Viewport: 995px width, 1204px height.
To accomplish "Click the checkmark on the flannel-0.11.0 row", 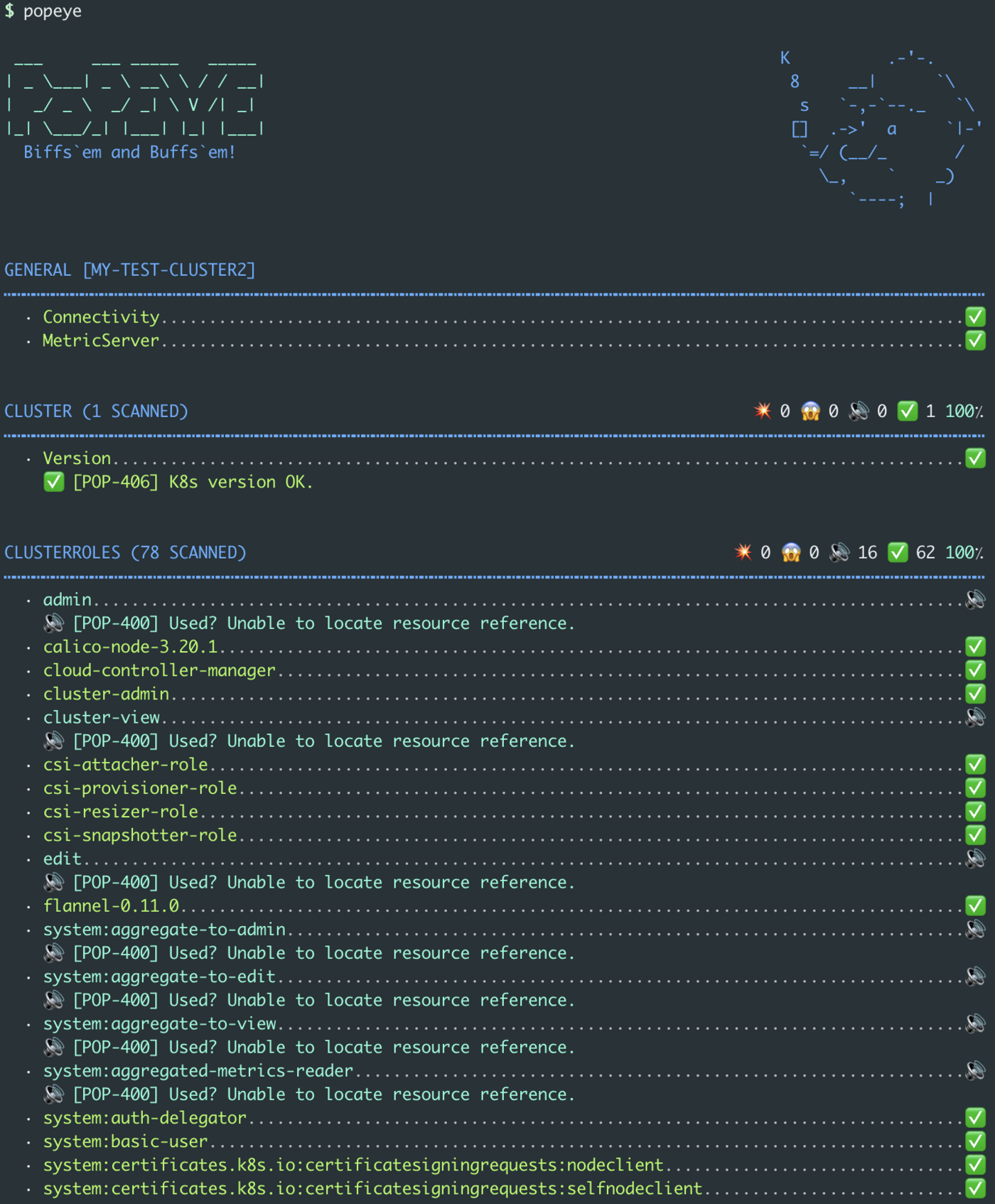I will tap(975, 905).
